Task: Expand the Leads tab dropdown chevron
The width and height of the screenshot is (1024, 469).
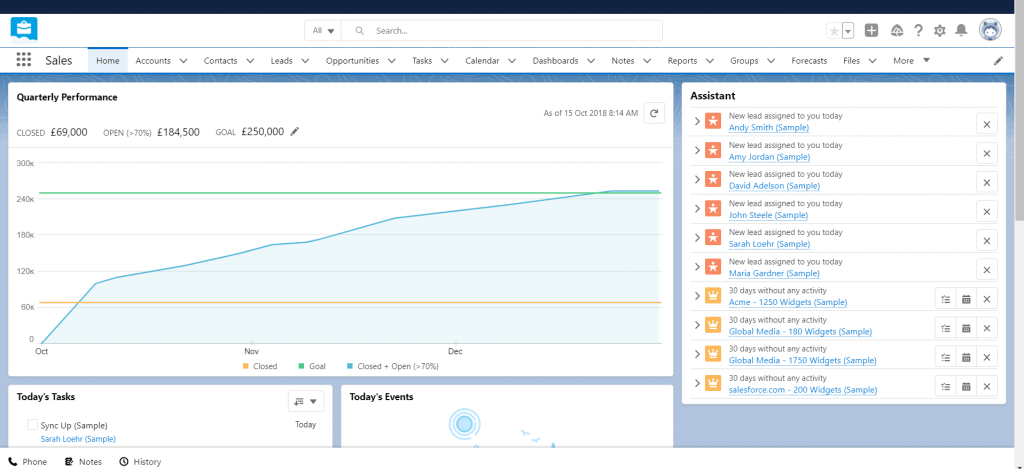Action: pyautogui.click(x=305, y=61)
